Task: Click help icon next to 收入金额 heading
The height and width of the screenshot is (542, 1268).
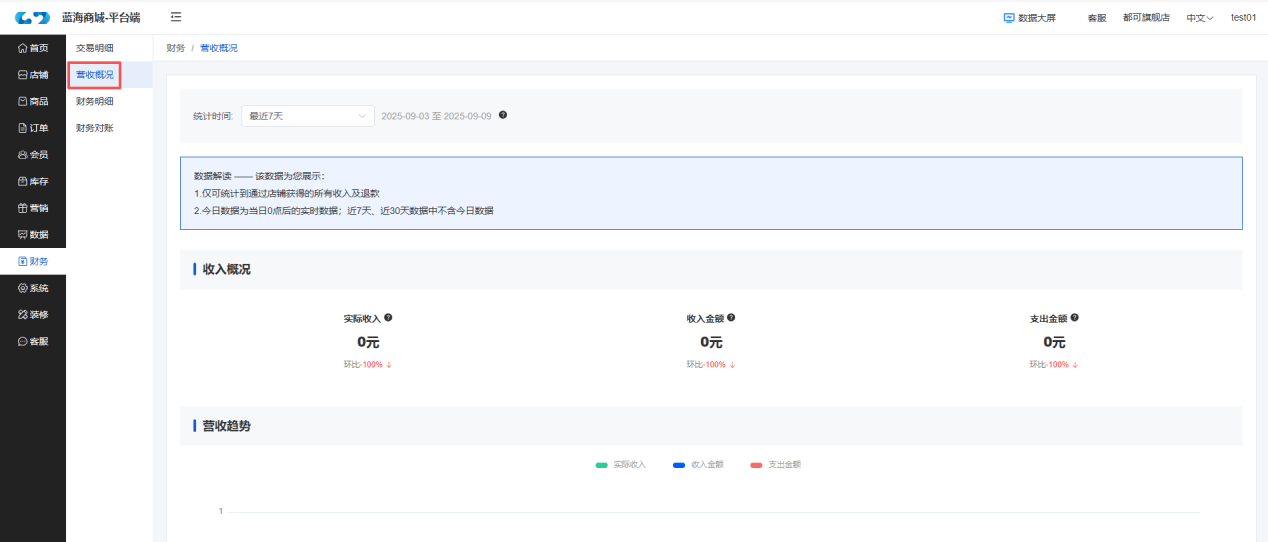Action: [731, 317]
